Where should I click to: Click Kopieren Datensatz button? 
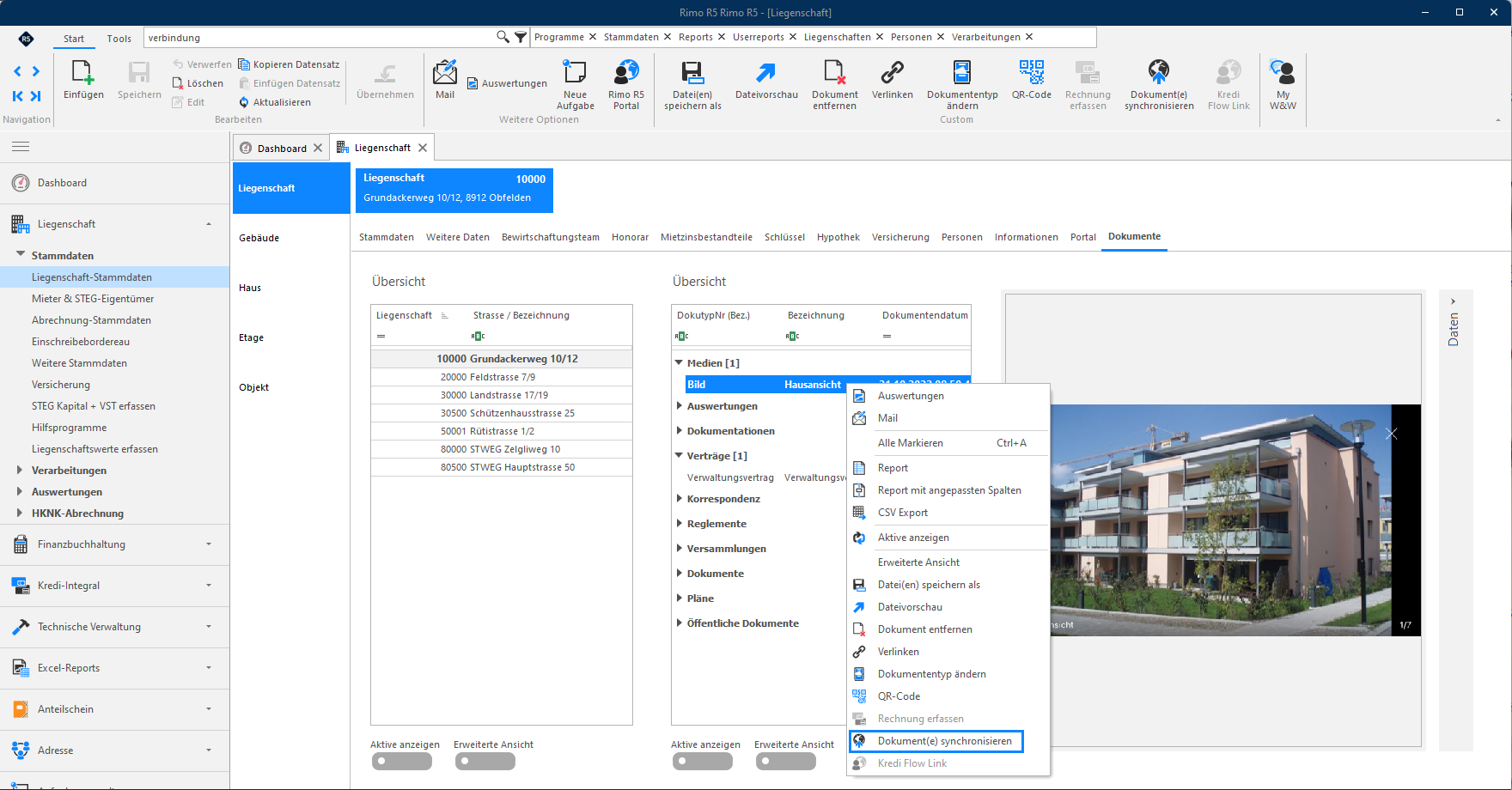tap(289, 64)
